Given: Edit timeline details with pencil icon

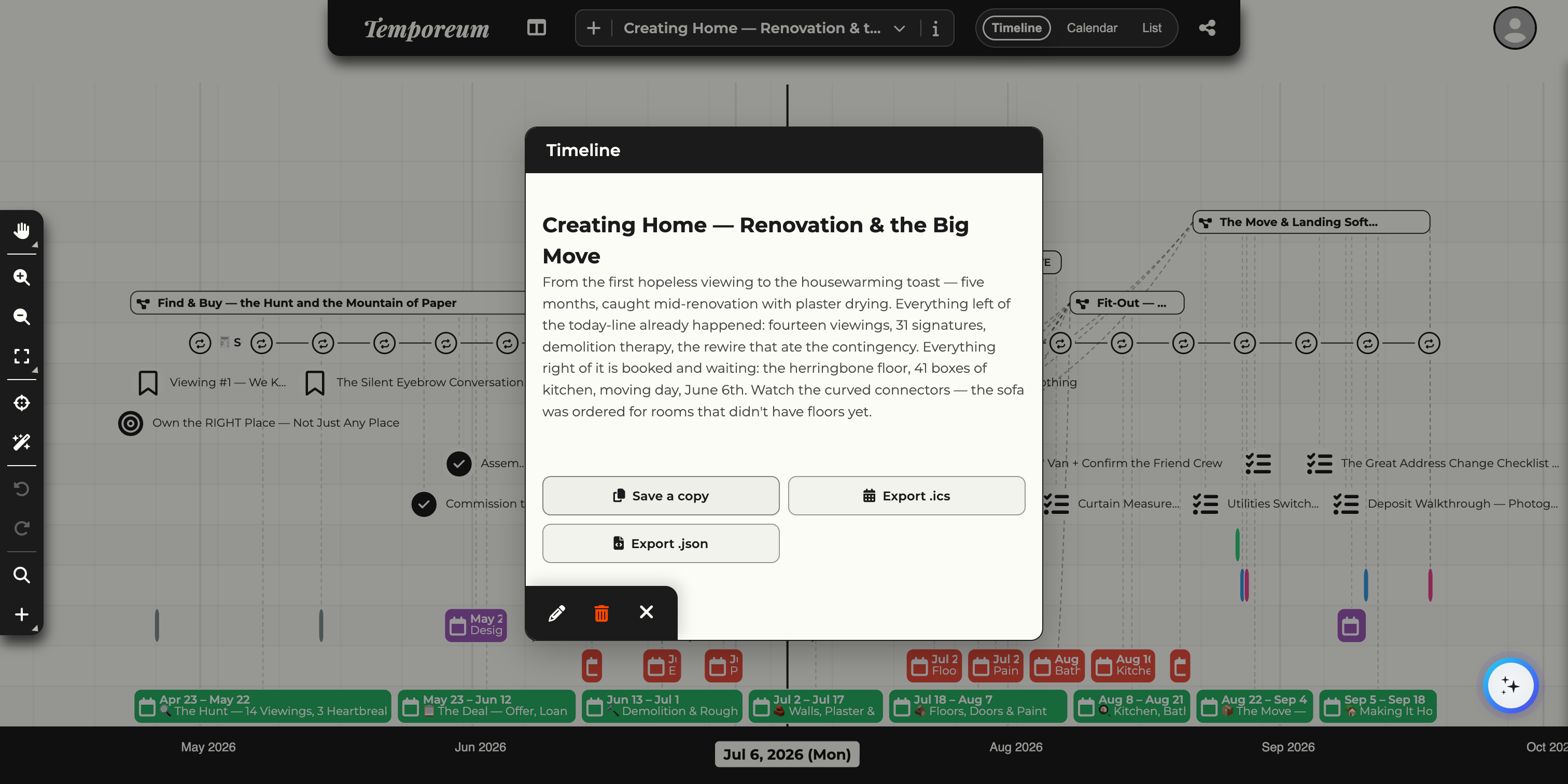Looking at the screenshot, I should coord(556,612).
